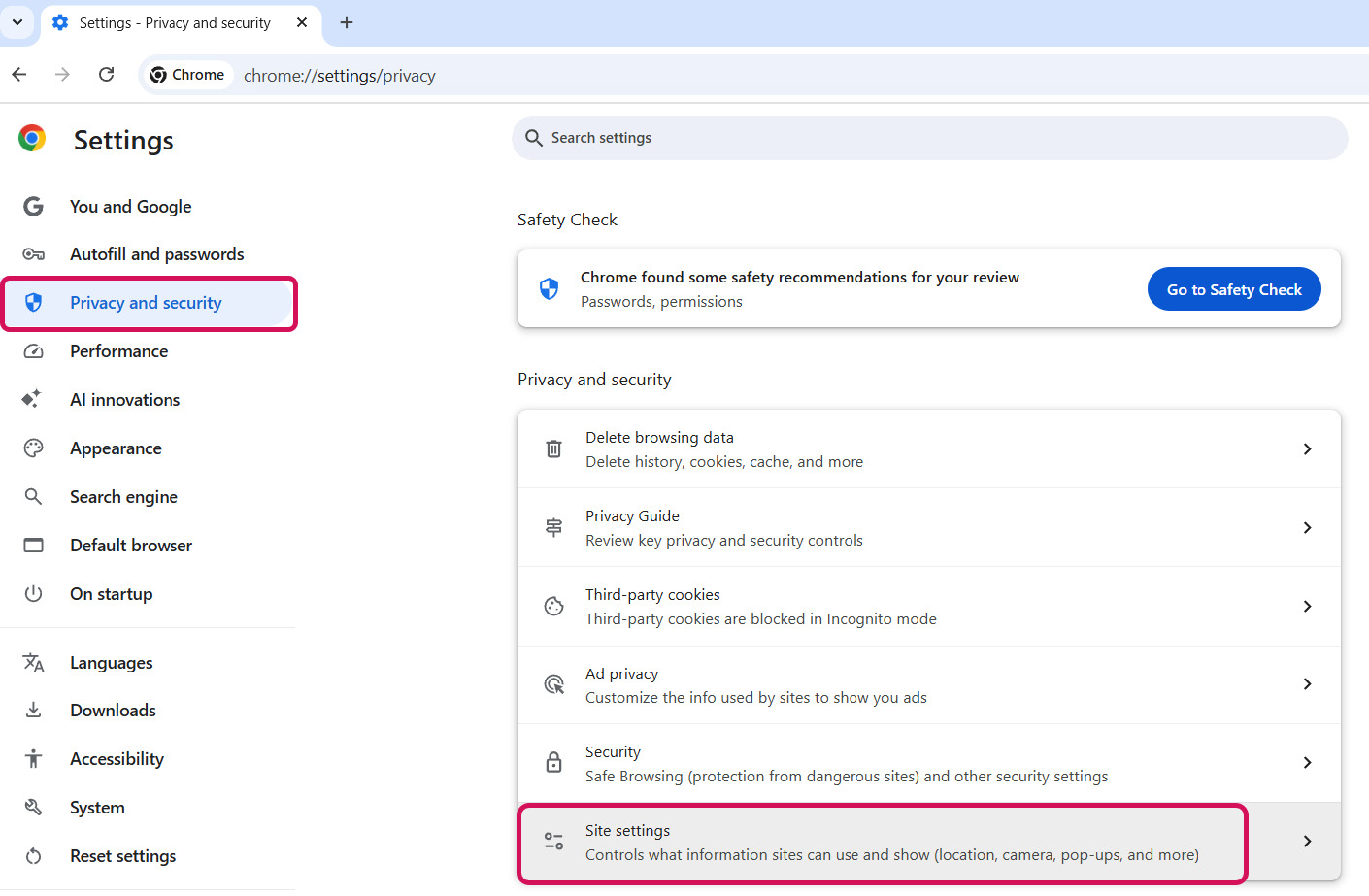The height and width of the screenshot is (896, 1369).
Task: Click the Safety Check shield icon
Action: coord(549,288)
